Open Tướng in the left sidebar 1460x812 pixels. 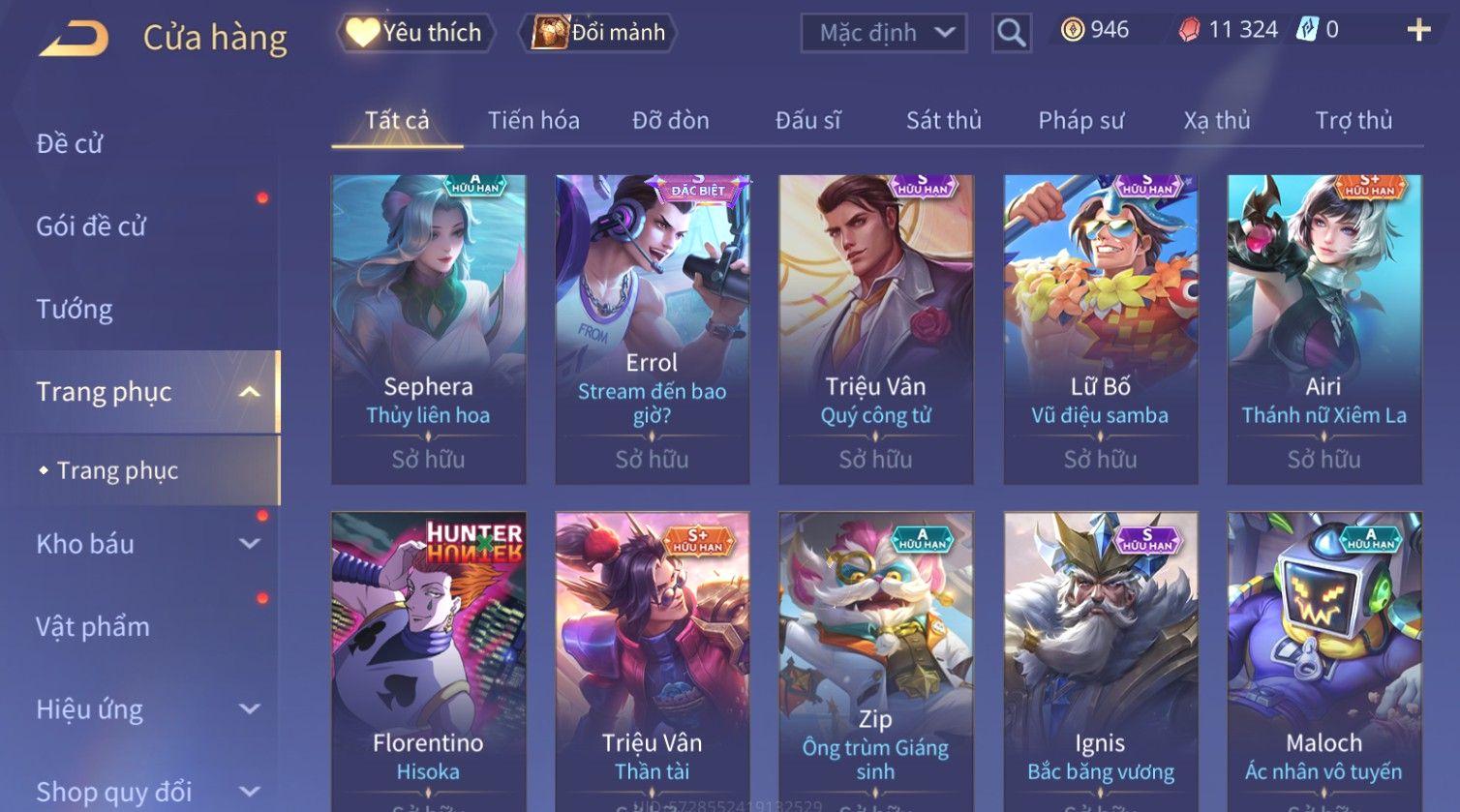click(75, 310)
